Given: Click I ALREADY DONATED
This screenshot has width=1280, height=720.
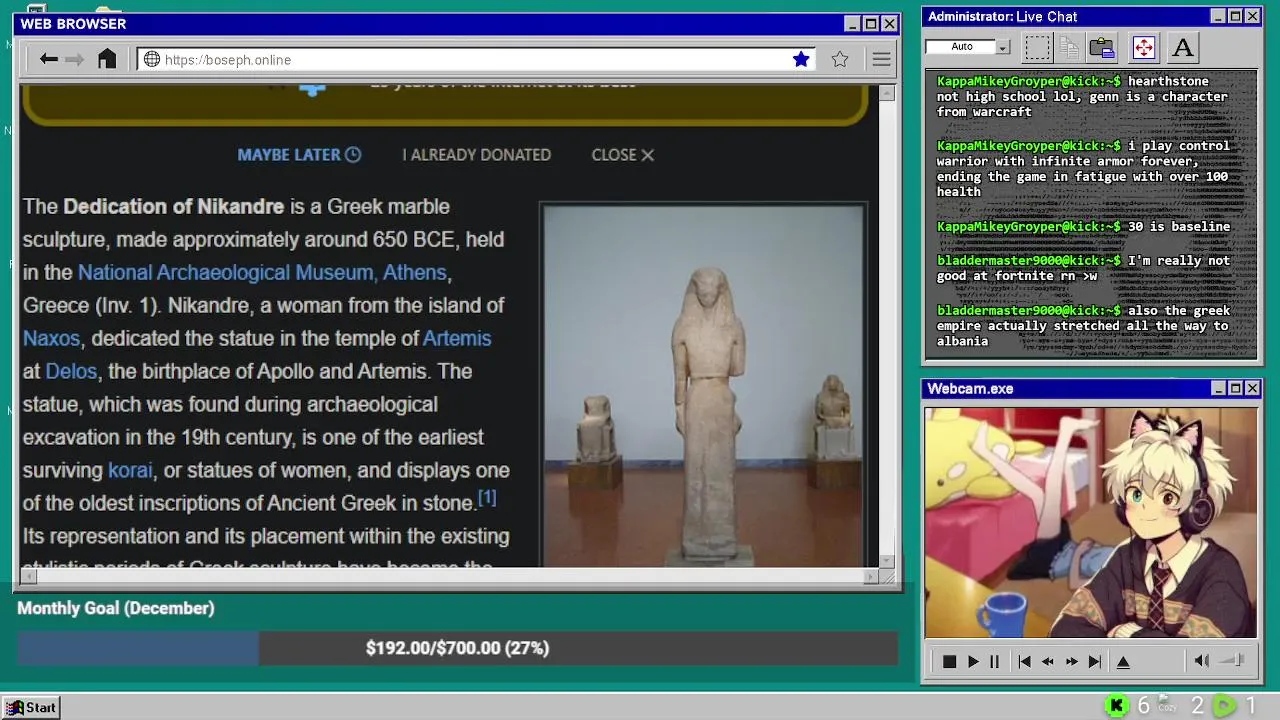Looking at the screenshot, I should coord(476,155).
